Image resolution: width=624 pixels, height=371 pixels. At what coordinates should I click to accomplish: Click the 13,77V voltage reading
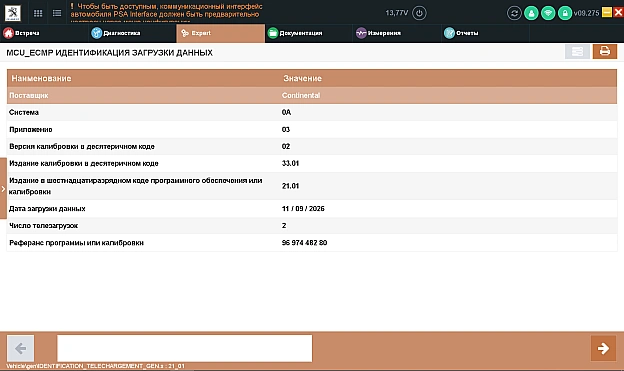pos(397,13)
